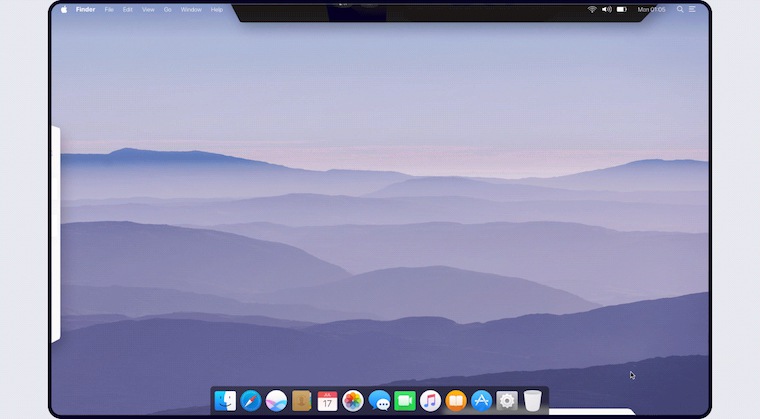Open the Window menu
Screen dimensions: 760x419
pyautogui.click(x=191, y=9)
